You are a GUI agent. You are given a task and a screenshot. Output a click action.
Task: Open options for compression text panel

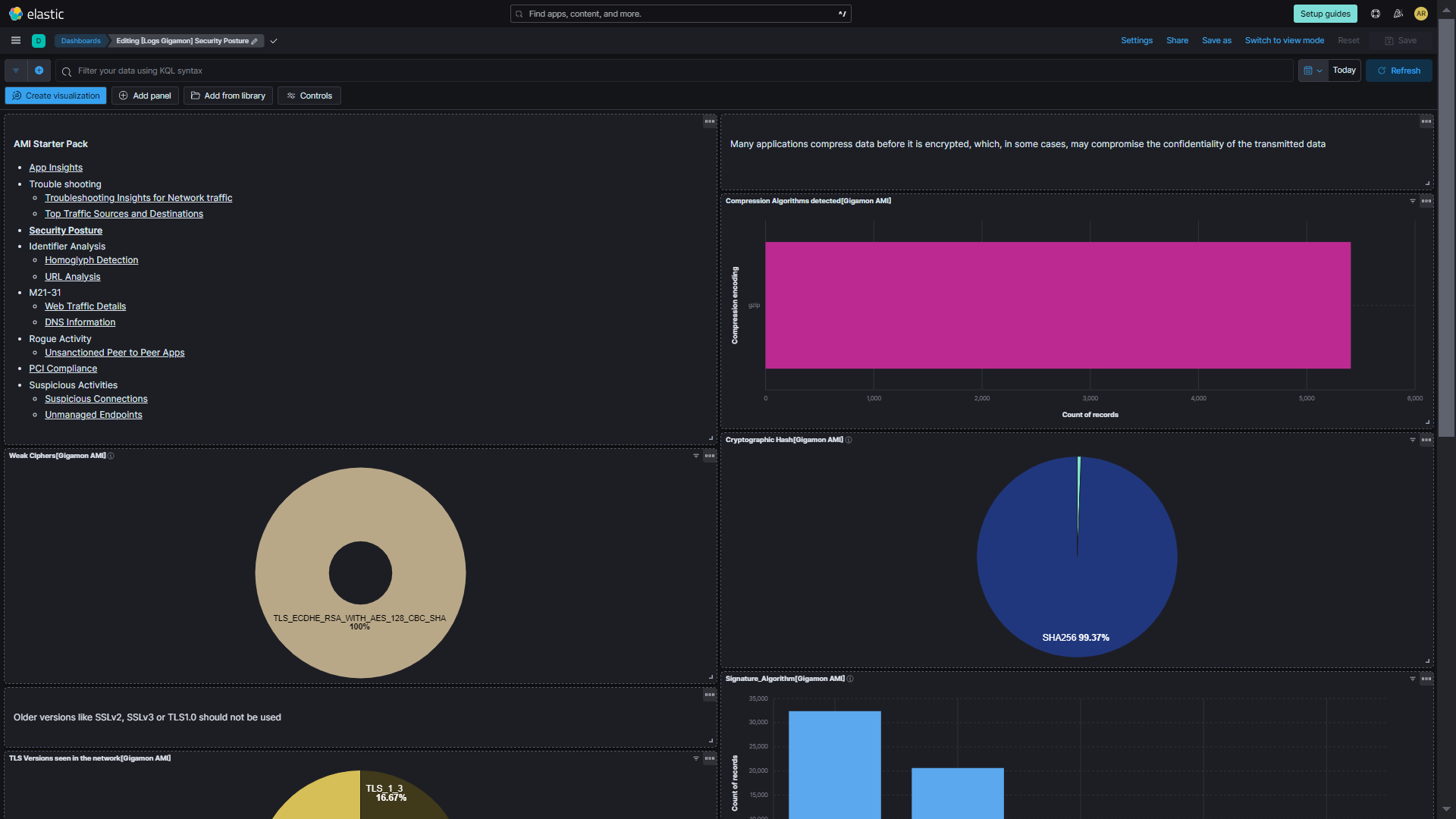coord(1426,121)
